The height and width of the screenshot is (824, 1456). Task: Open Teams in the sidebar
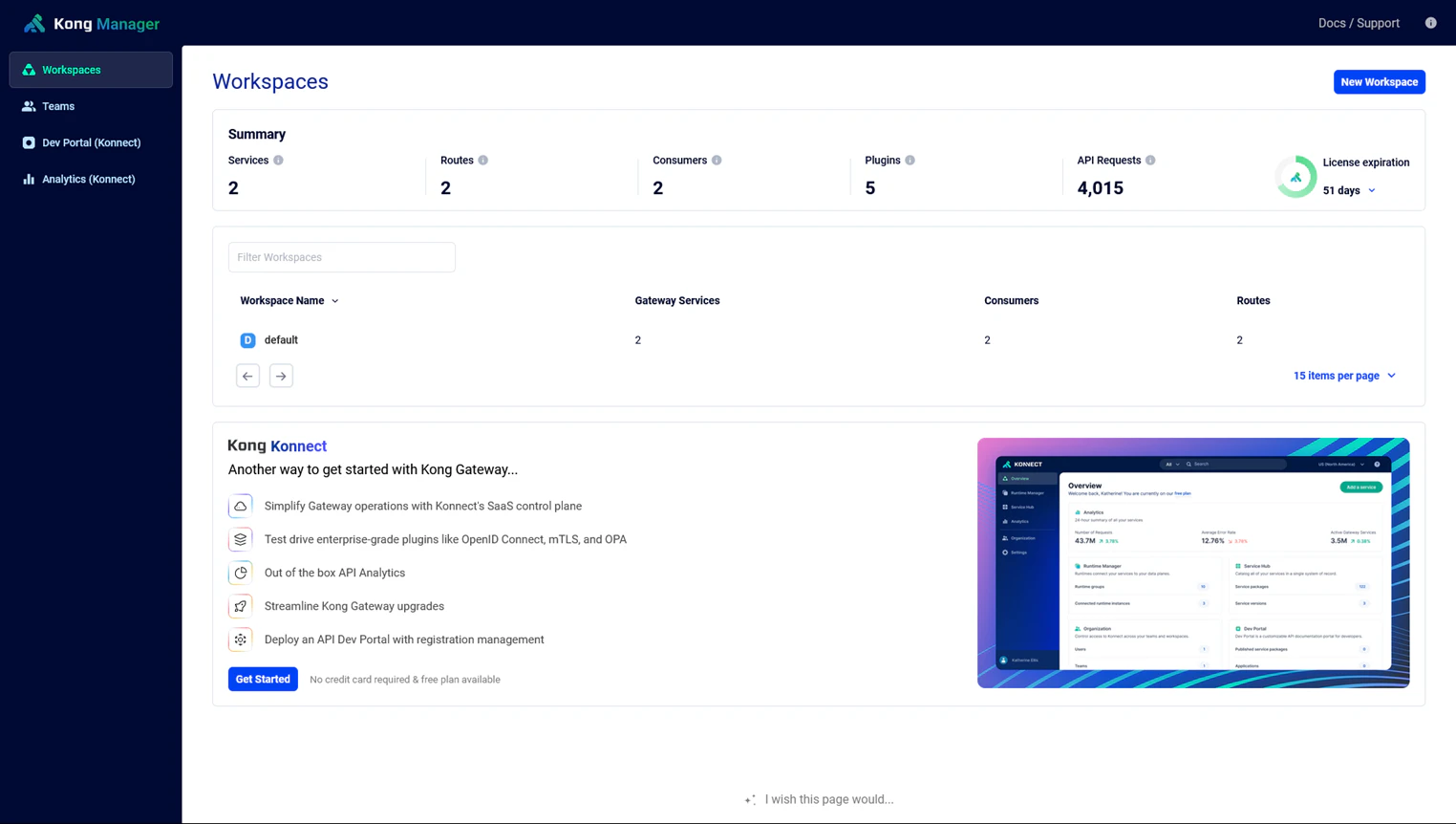pyautogui.click(x=91, y=106)
